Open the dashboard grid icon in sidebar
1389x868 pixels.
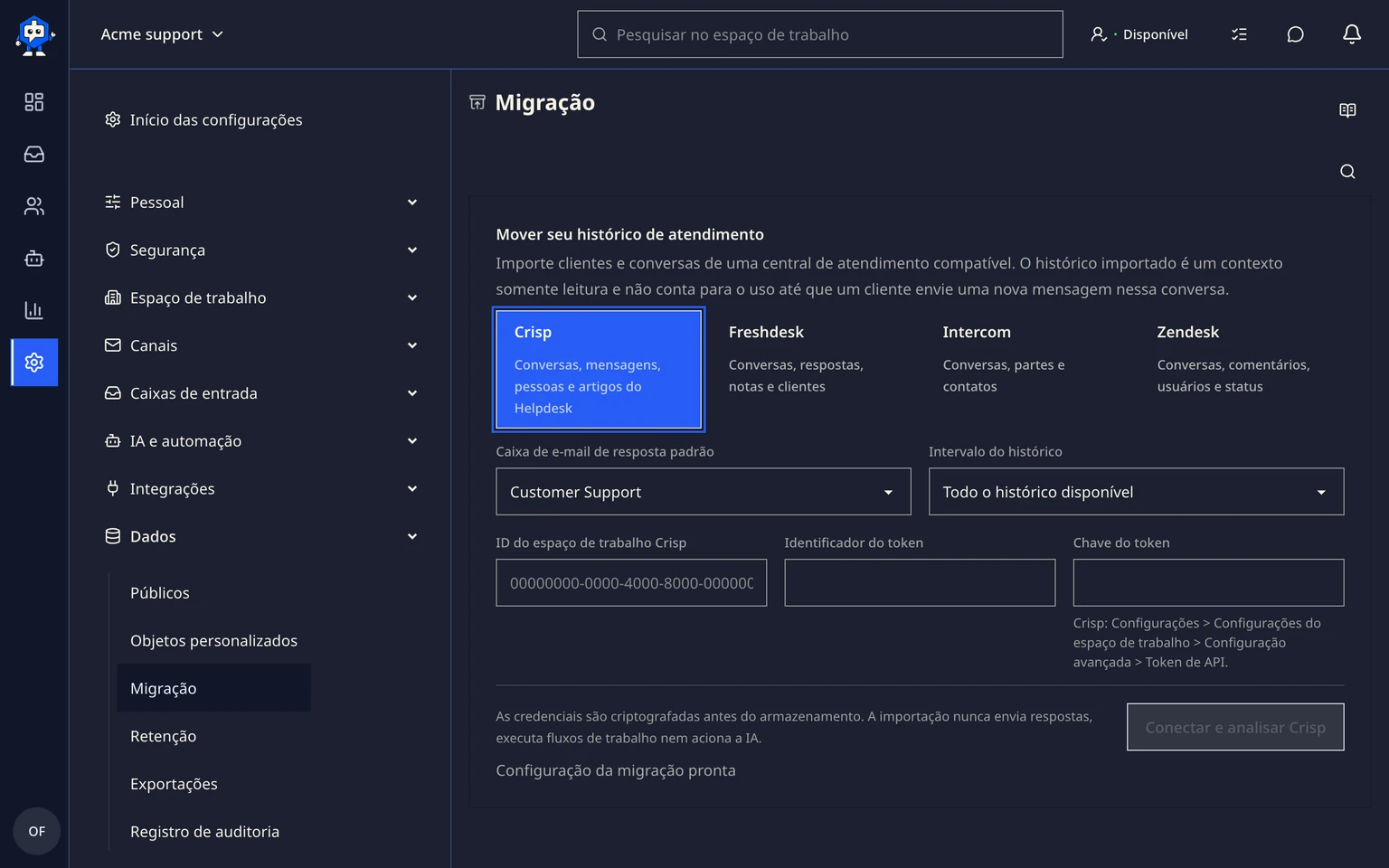tap(34, 102)
